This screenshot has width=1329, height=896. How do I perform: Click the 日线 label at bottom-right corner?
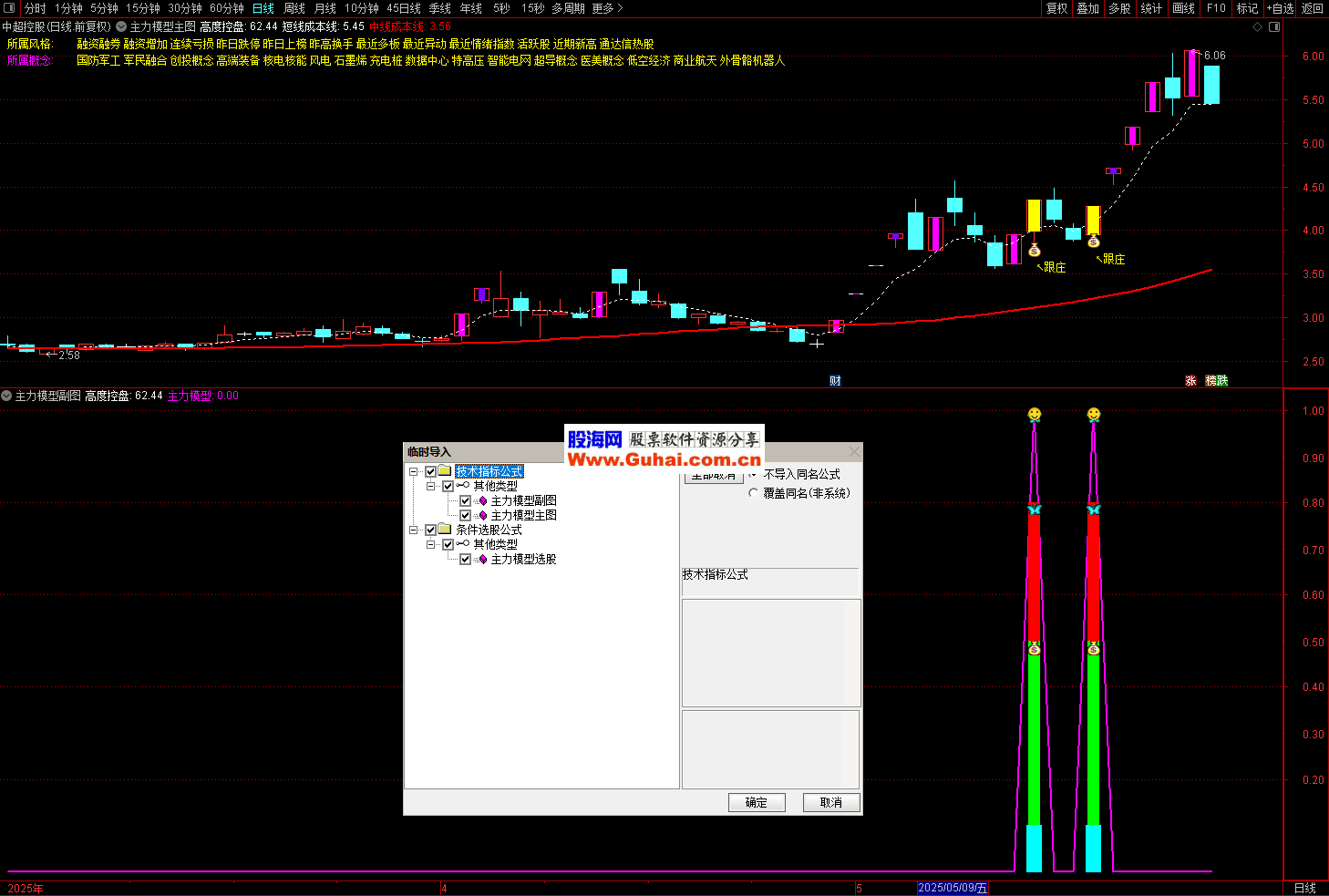tap(1305, 888)
